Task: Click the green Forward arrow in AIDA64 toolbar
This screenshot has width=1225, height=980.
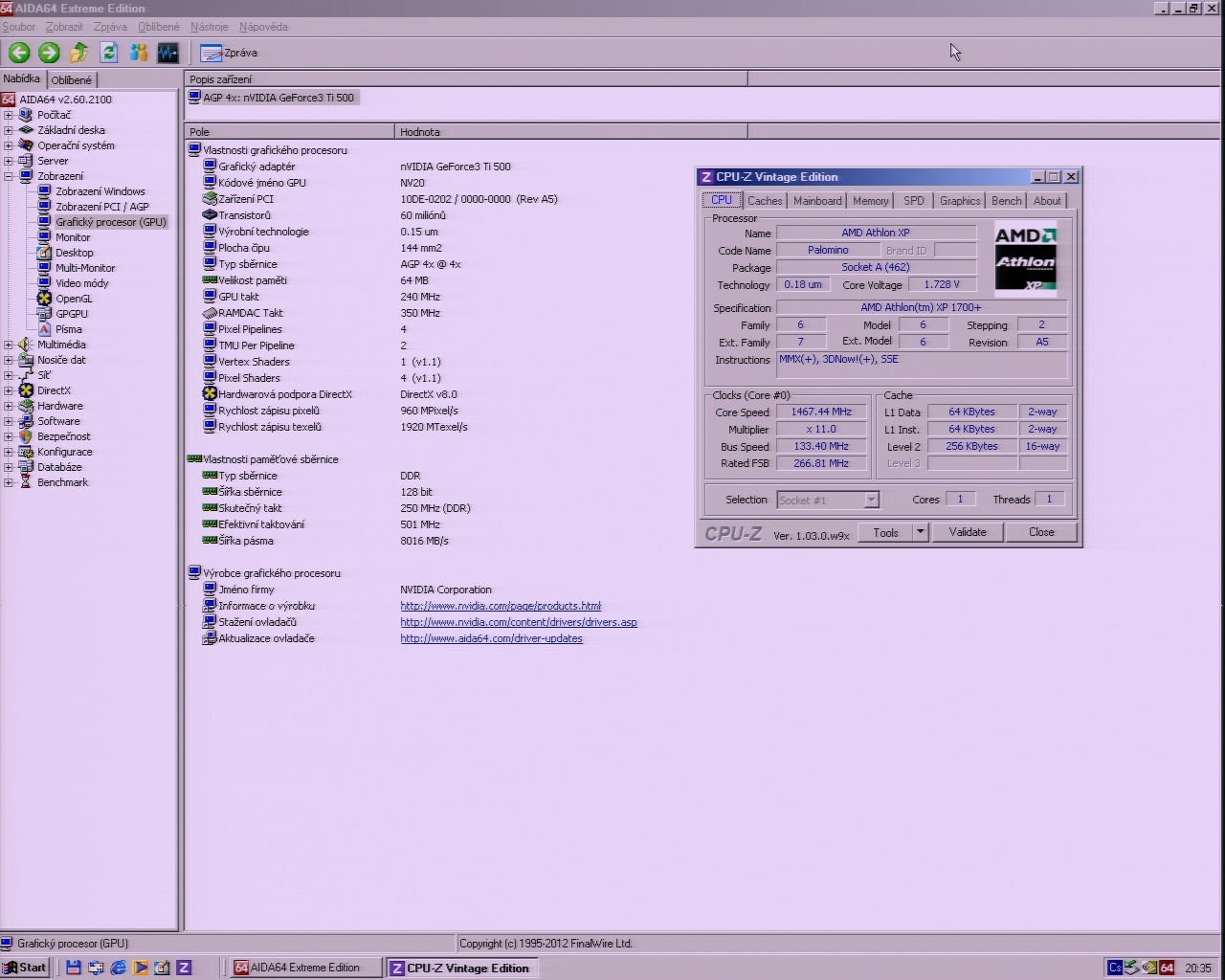Action: pos(49,53)
